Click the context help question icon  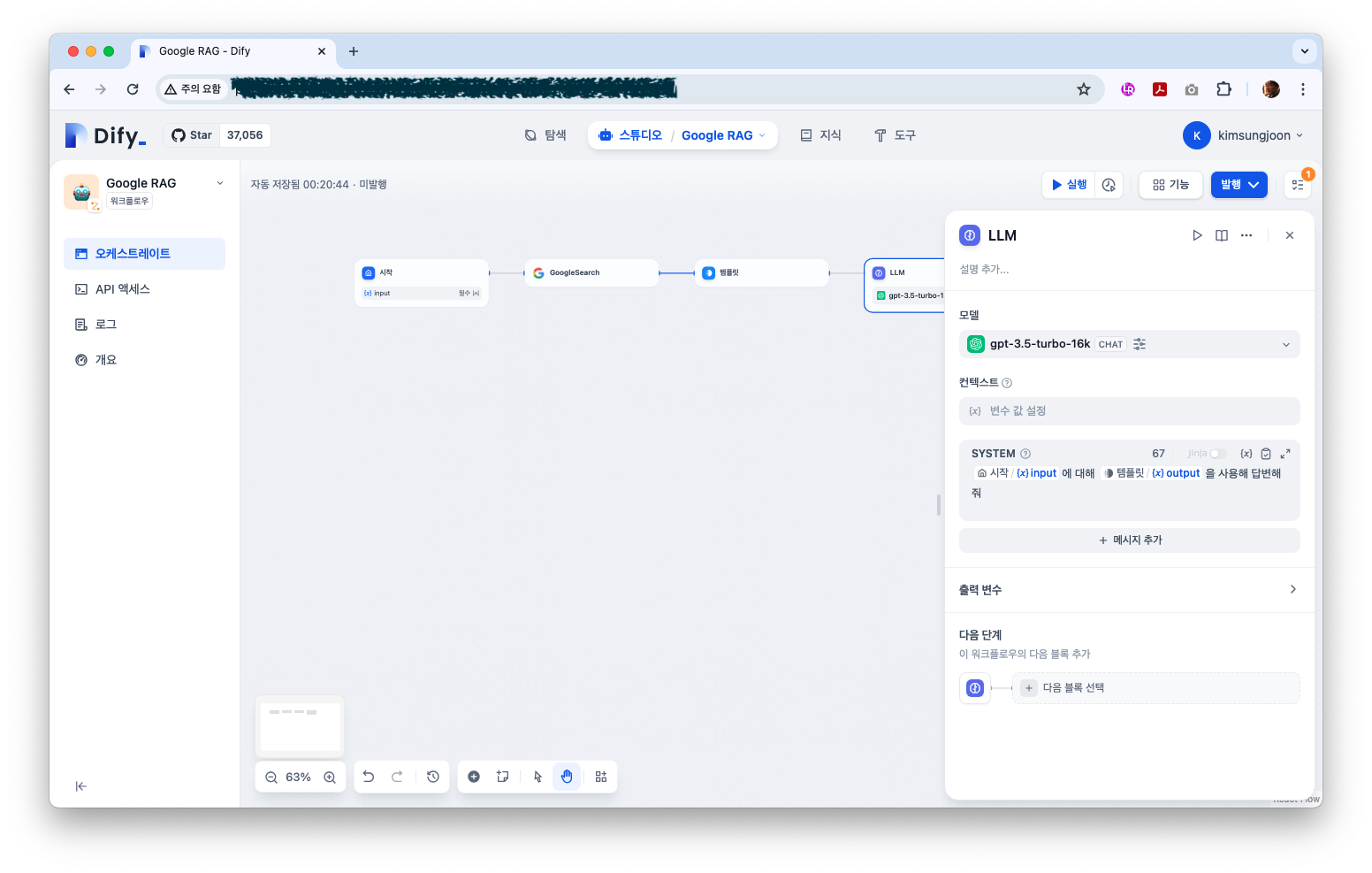pos(1007,383)
